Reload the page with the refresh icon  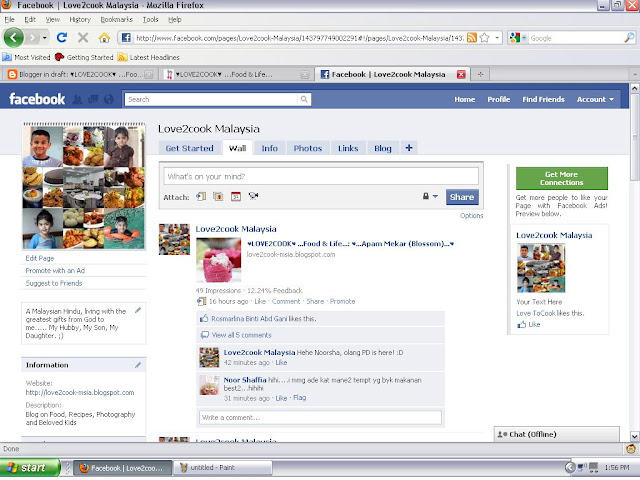click(x=62, y=38)
